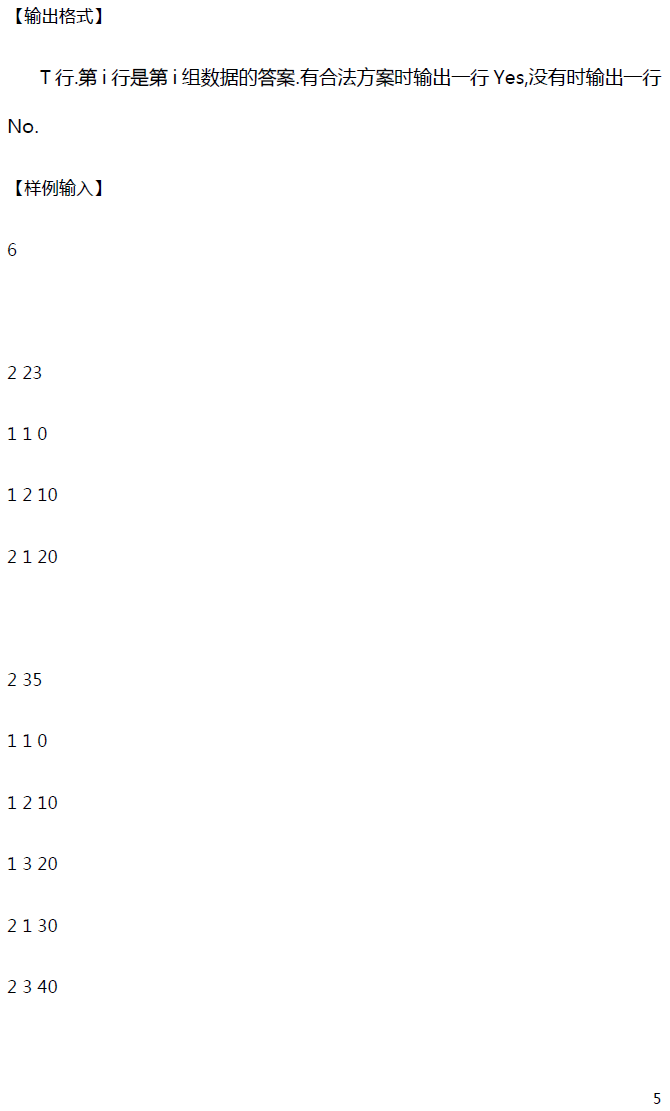Click the first 1 1 0 line
670x1111 pixels.
coord(27,434)
